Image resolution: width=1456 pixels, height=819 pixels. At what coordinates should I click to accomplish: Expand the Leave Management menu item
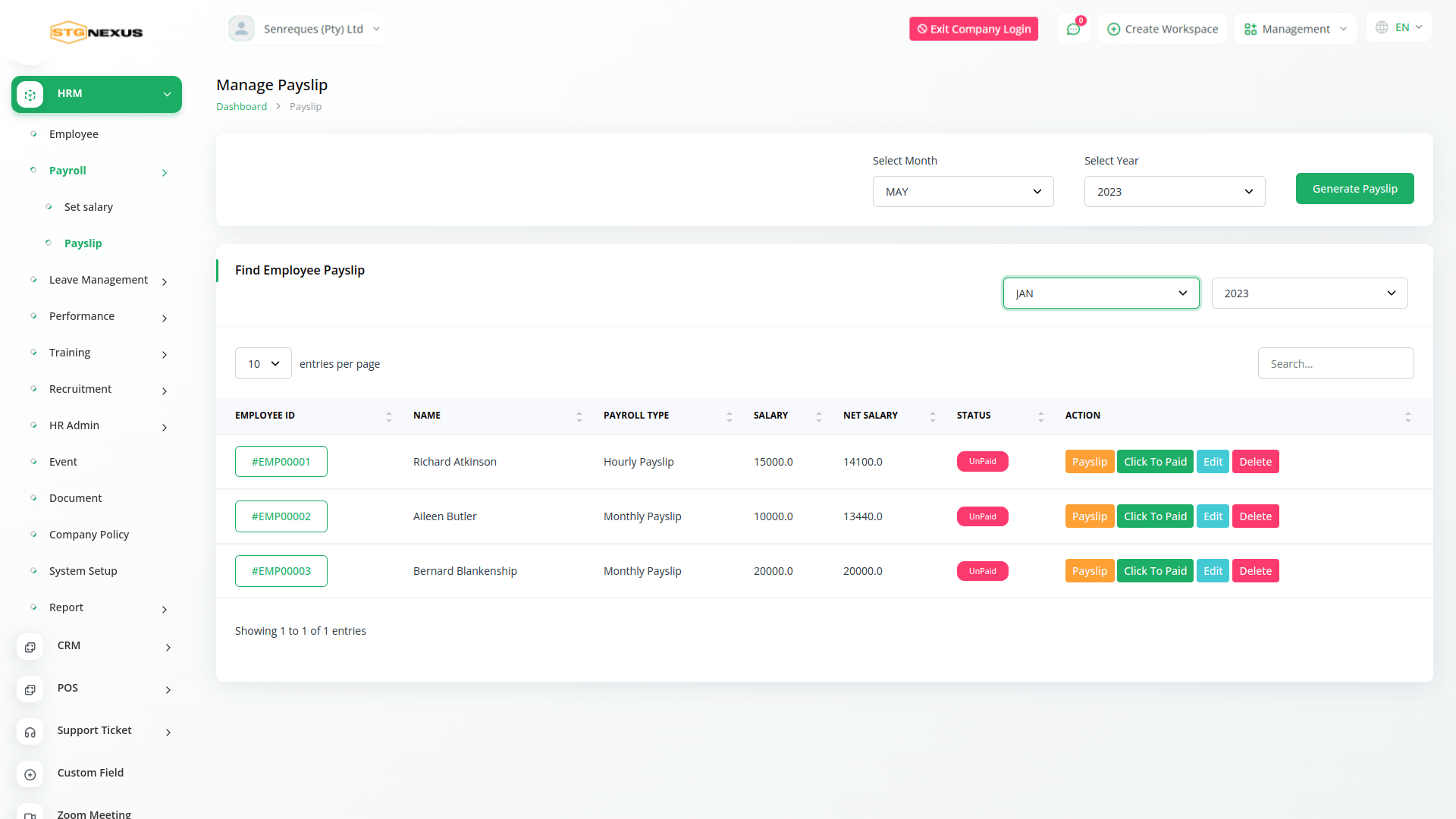99,280
